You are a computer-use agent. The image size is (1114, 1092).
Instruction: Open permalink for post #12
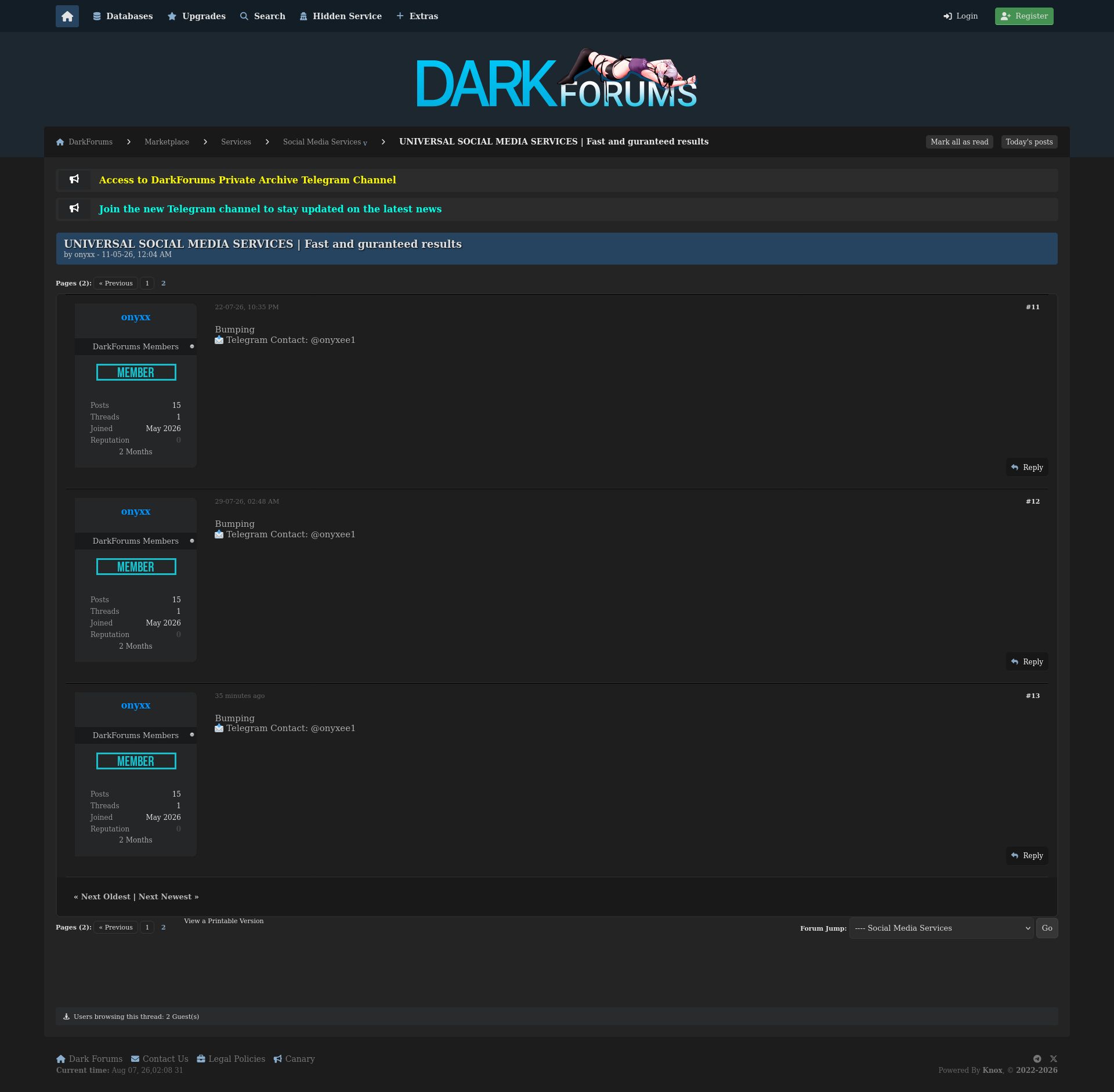coord(1033,501)
